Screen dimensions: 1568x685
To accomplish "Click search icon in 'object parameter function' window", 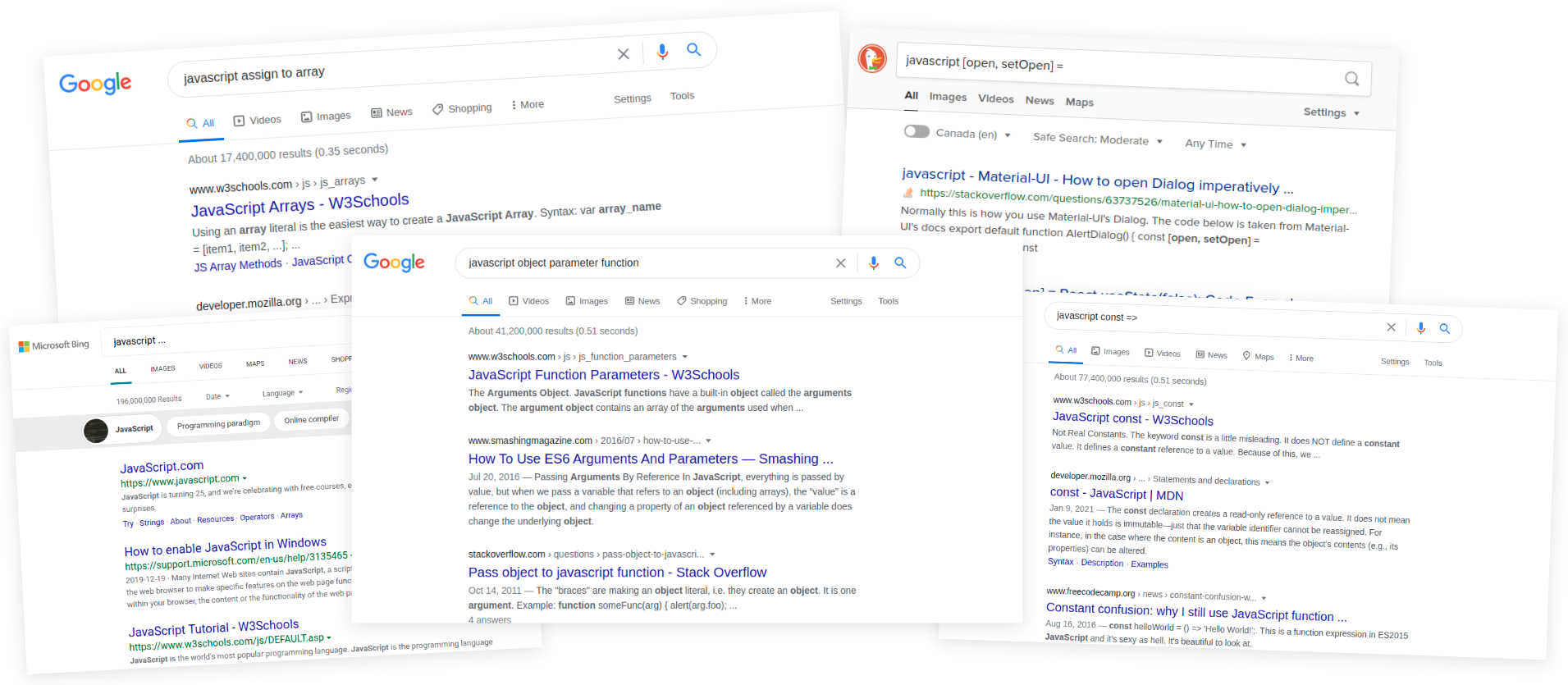I will click(x=900, y=263).
